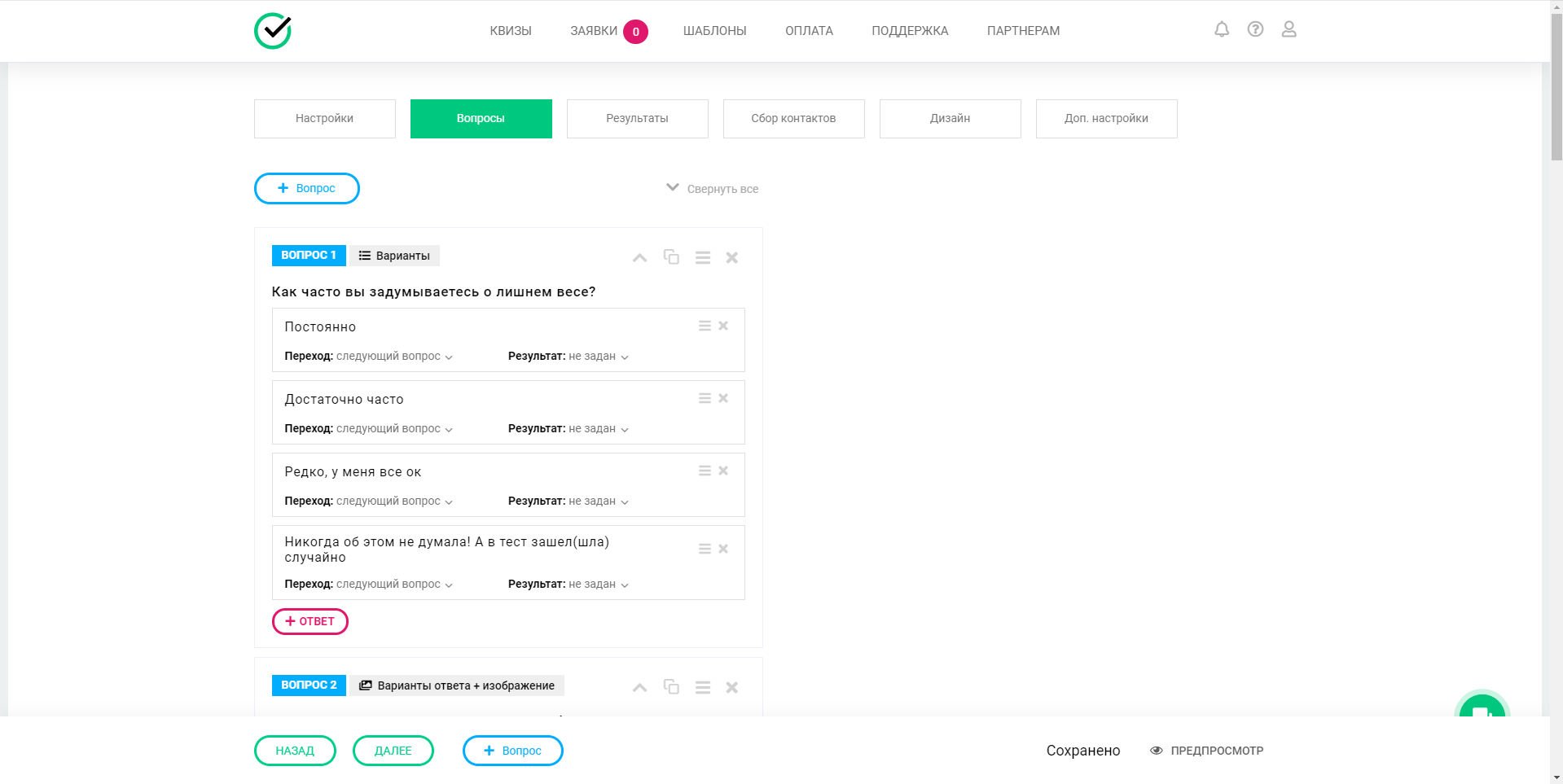
Task: Open ПОДДЕРЖКА in top menu
Action: pyautogui.click(x=910, y=31)
